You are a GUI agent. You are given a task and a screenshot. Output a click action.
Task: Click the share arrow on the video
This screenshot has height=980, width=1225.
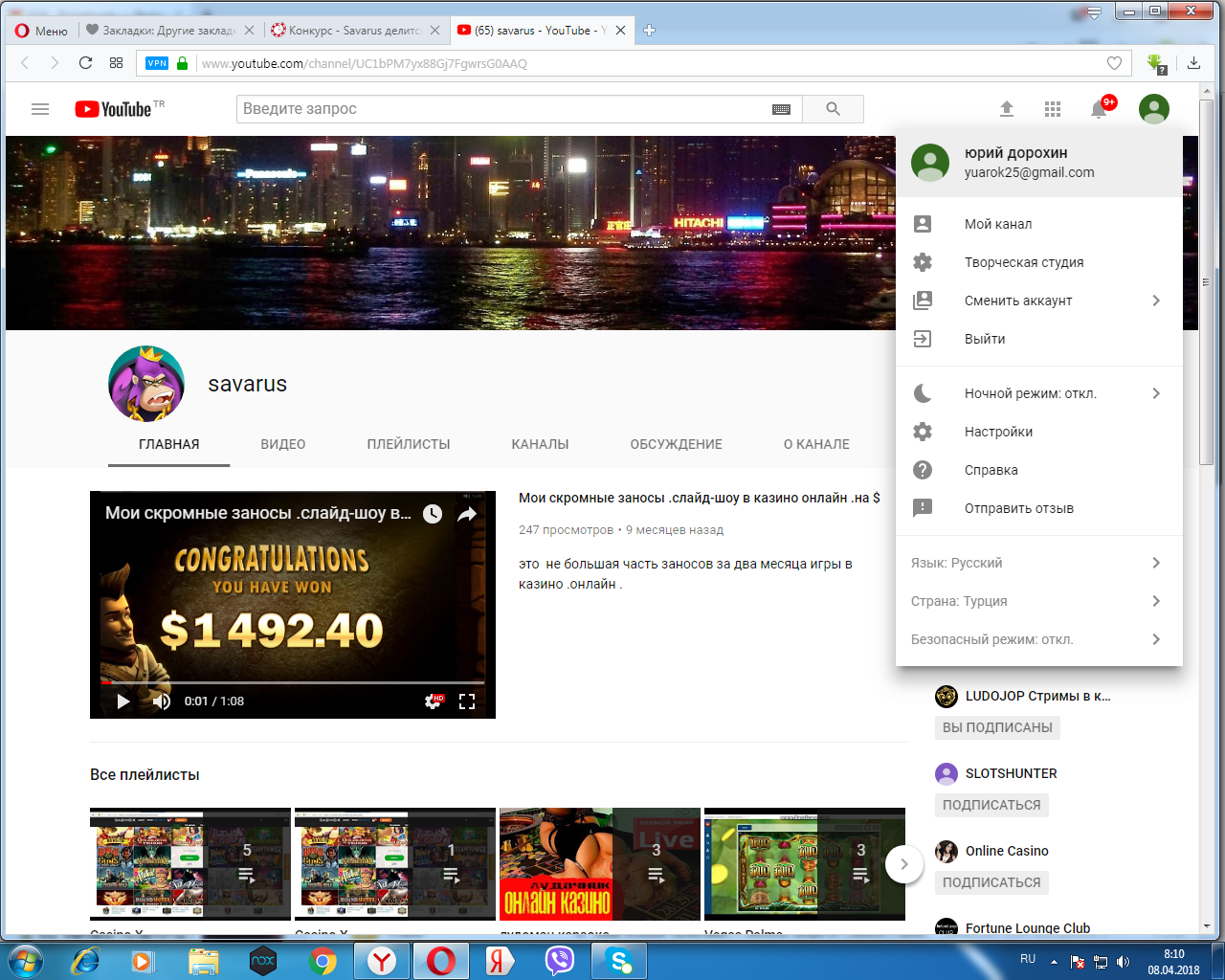(x=467, y=514)
